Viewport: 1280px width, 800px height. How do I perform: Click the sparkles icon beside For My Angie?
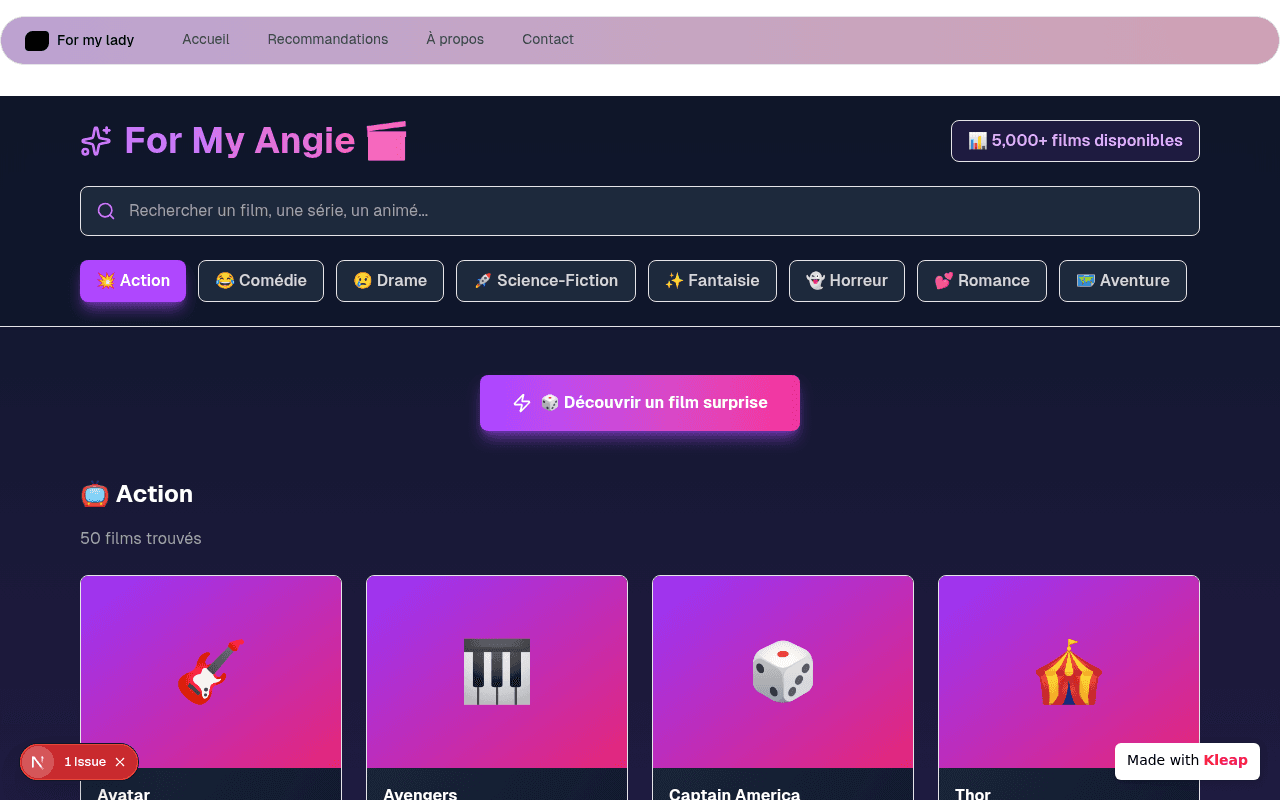pos(96,141)
